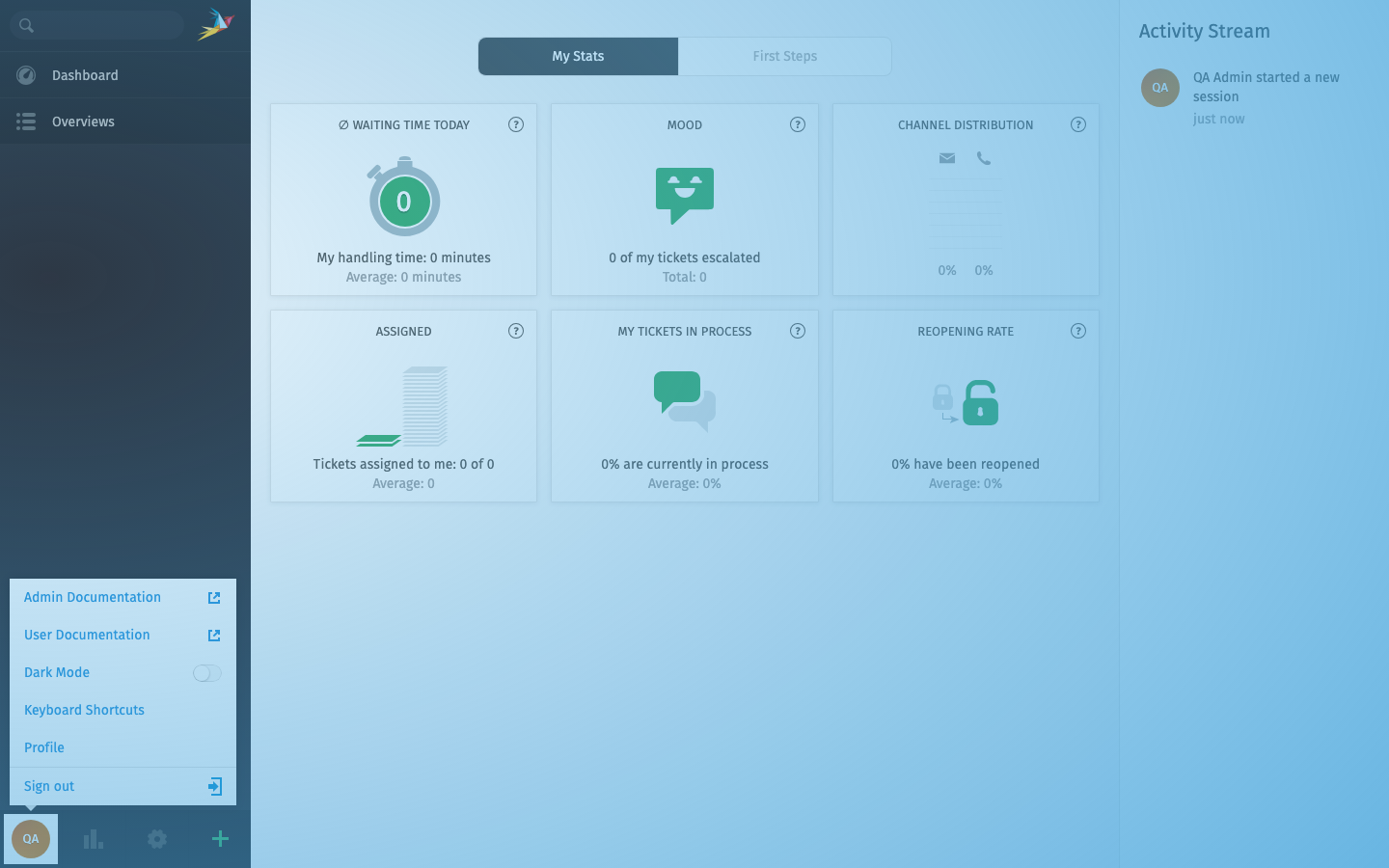Focus the search input field
Image resolution: width=1389 pixels, height=868 pixels.
click(x=97, y=25)
